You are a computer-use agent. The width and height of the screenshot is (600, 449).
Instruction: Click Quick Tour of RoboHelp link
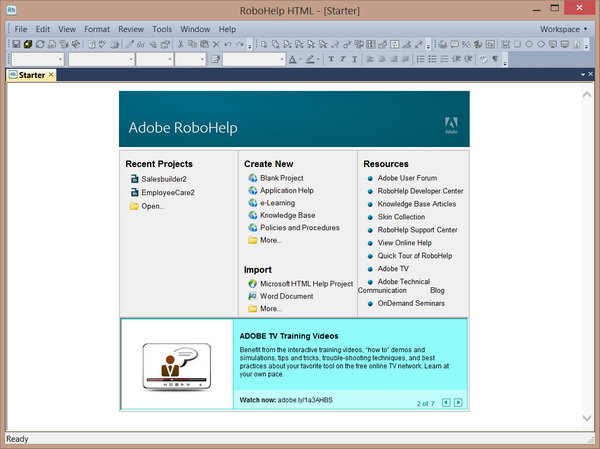(415, 256)
